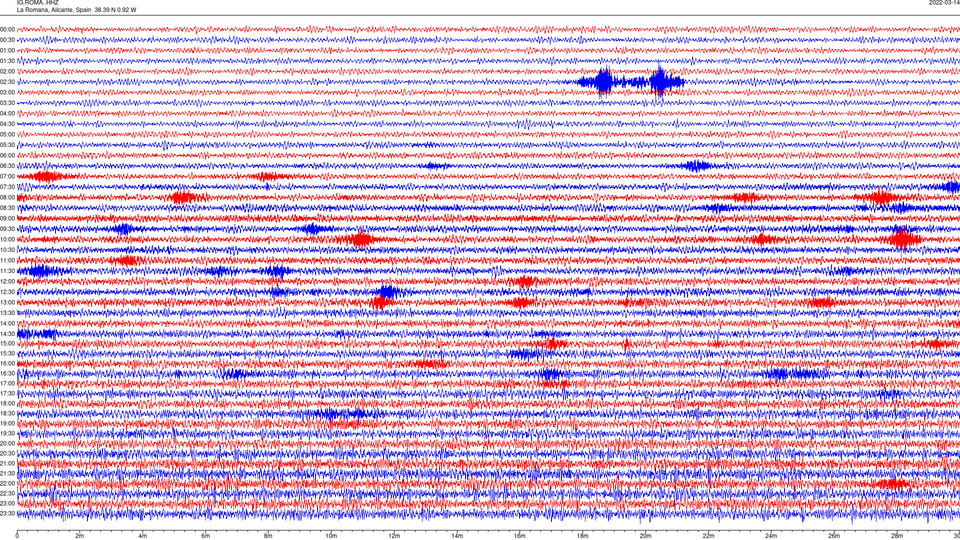This screenshot has width=960, height=540.
Task: Select the 04:00 trace time label
Action: (7, 113)
